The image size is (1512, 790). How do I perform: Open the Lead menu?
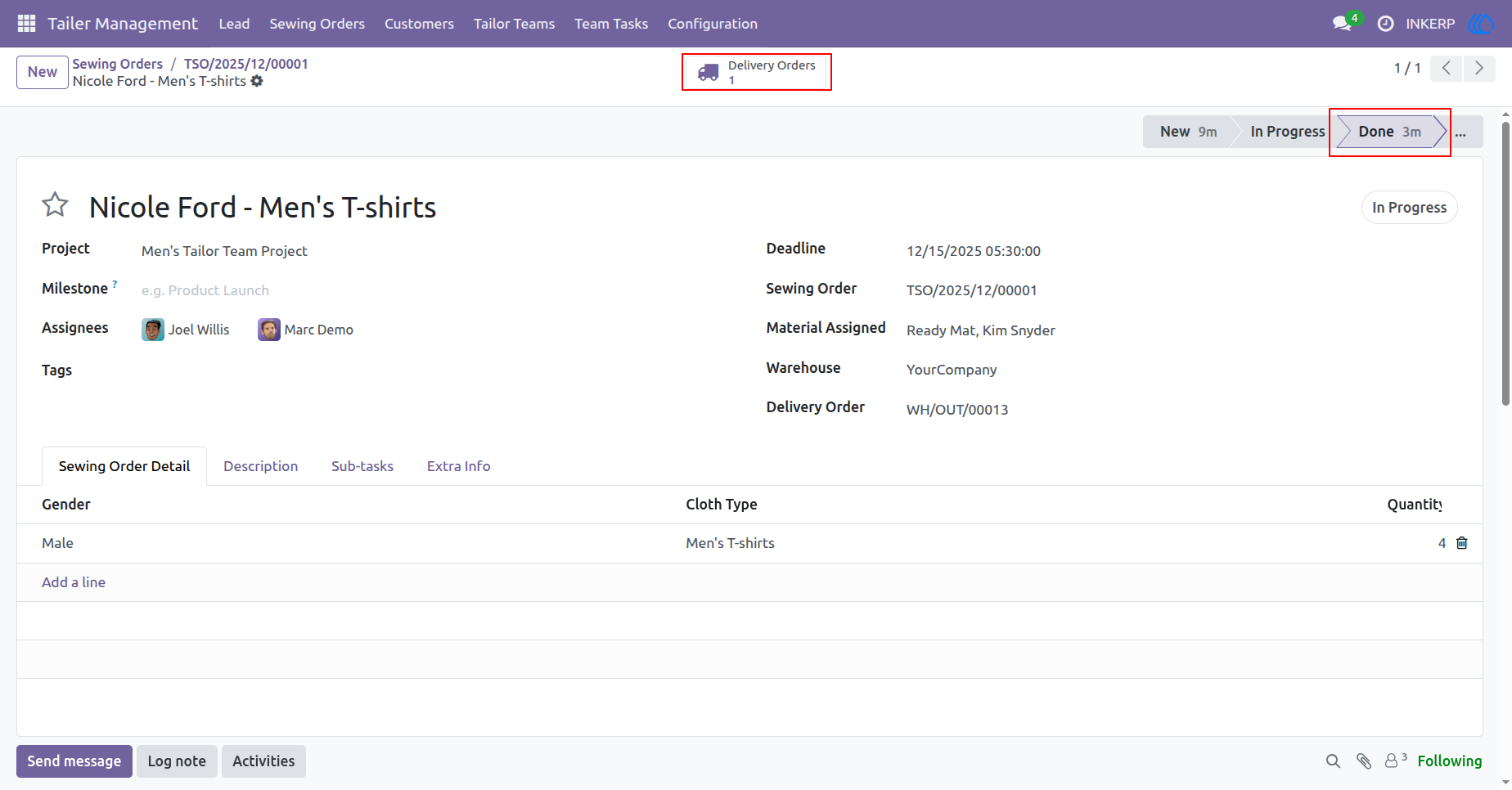(x=234, y=24)
